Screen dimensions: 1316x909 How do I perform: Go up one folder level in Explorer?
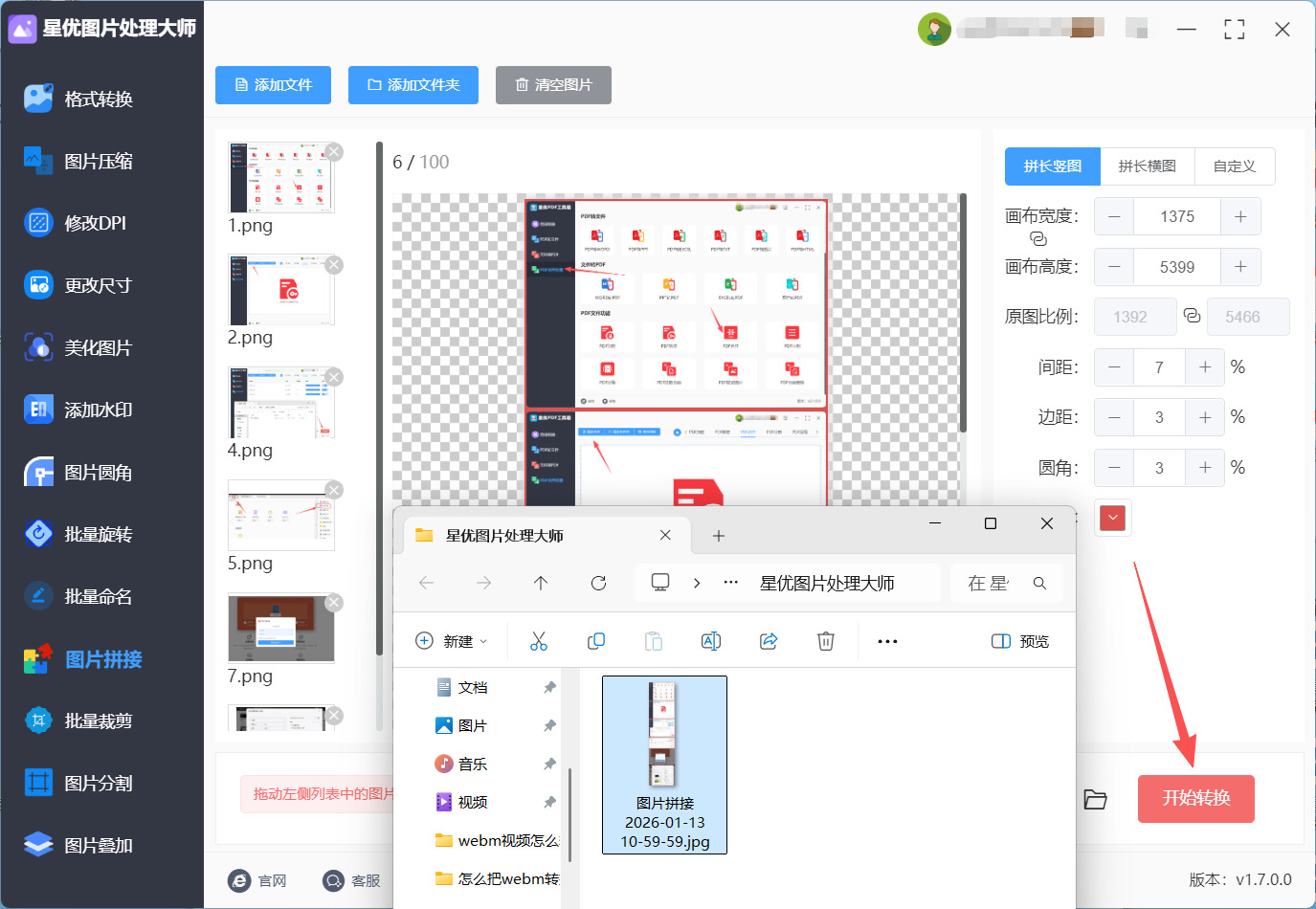click(541, 583)
